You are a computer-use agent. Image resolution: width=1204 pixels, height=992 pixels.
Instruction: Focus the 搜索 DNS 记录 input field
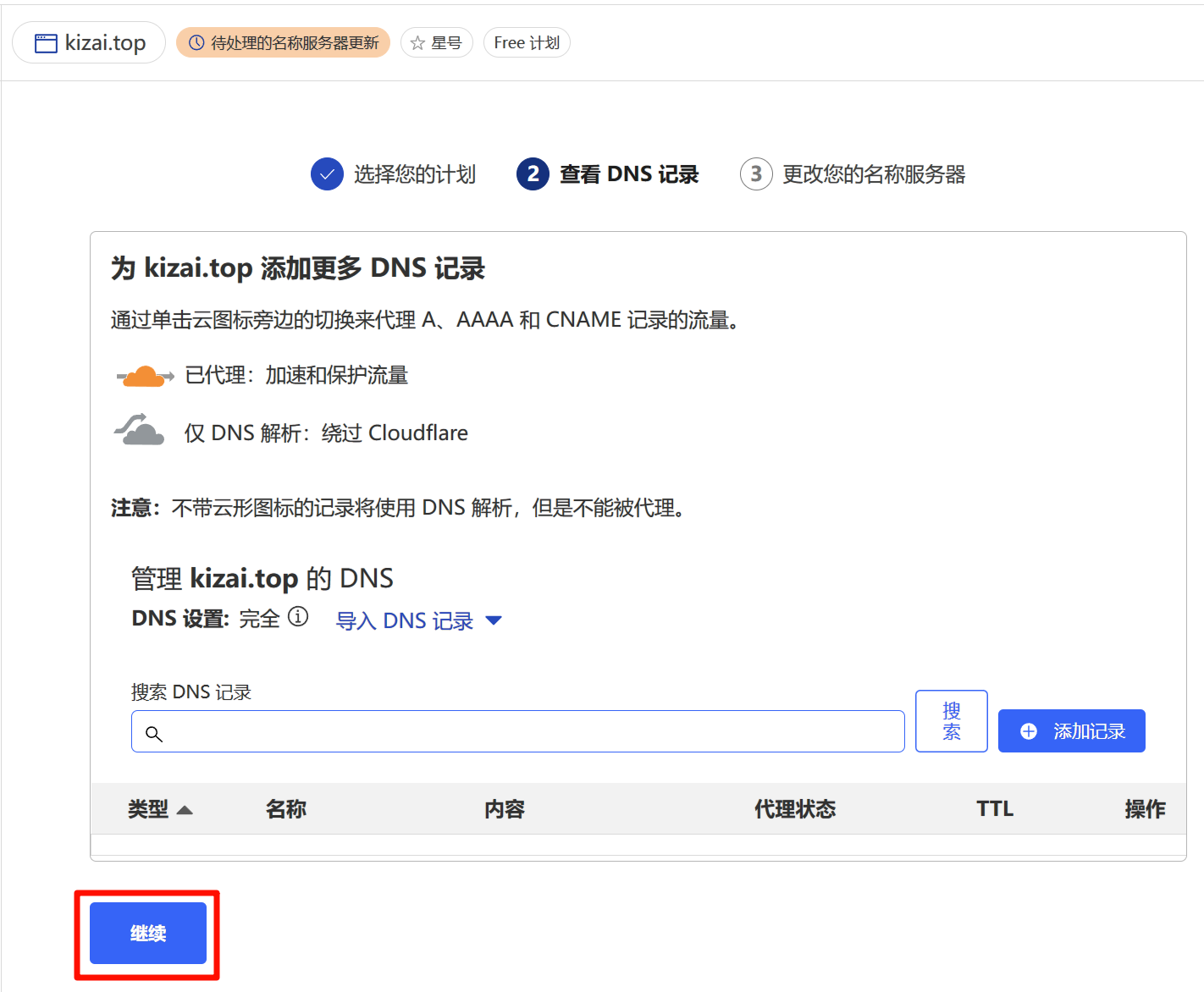click(518, 731)
